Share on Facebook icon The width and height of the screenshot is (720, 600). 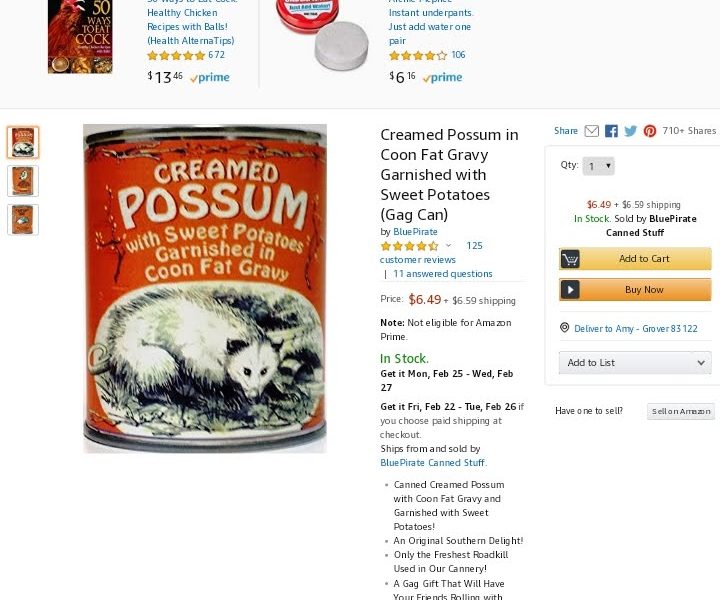pos(611,131)
